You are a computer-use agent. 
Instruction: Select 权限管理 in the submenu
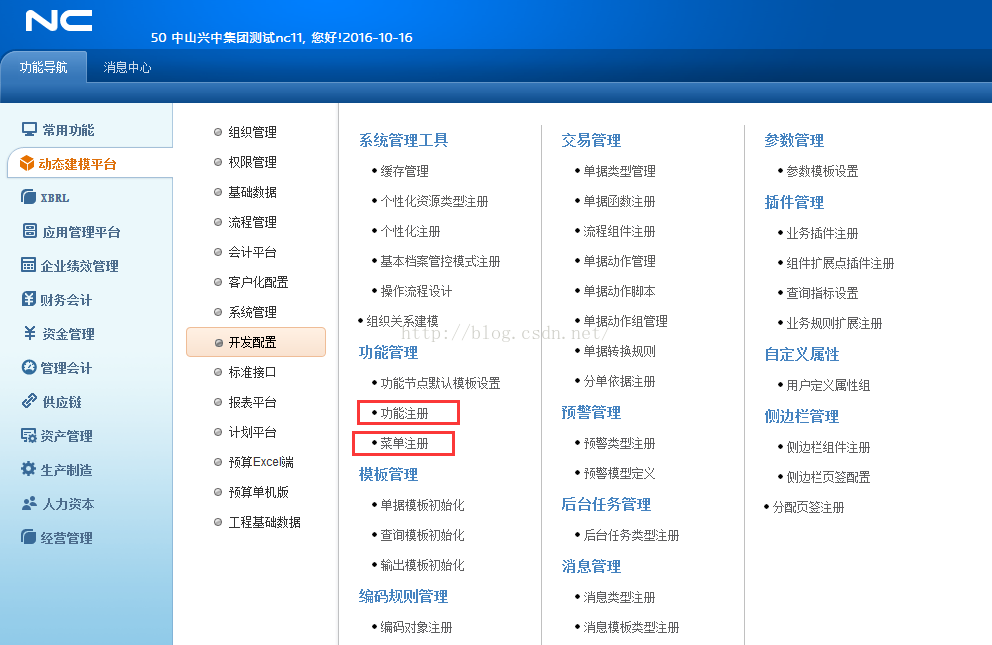coord(252,162)
